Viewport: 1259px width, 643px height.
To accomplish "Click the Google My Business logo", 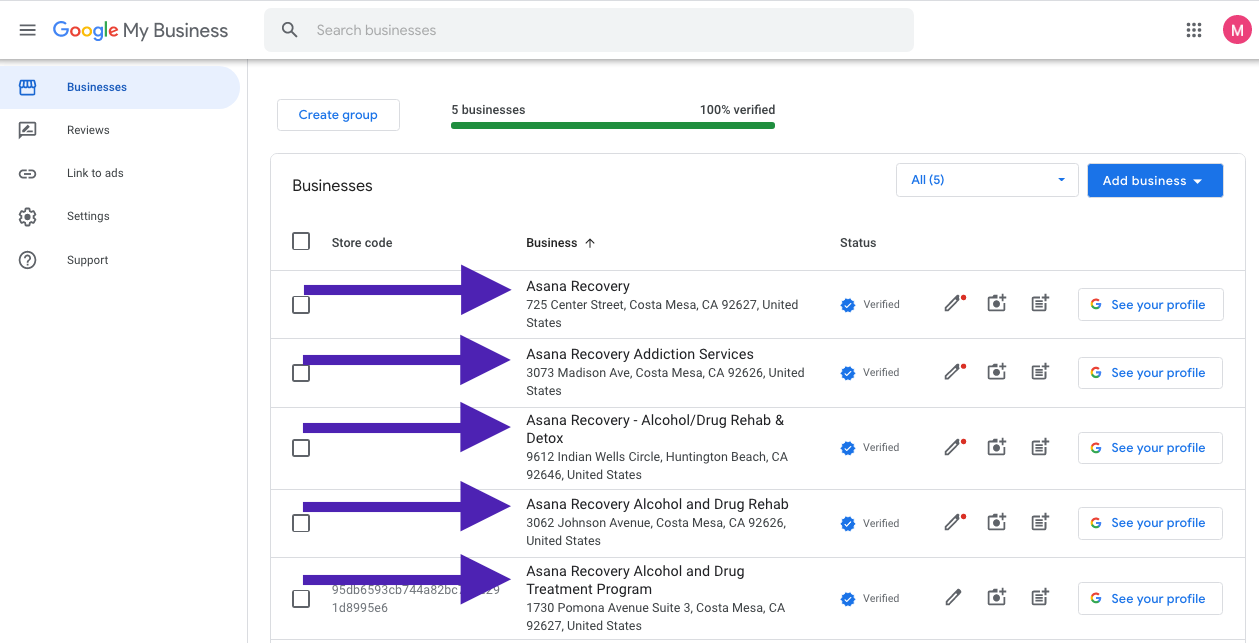I will click(x=140, y=30).
